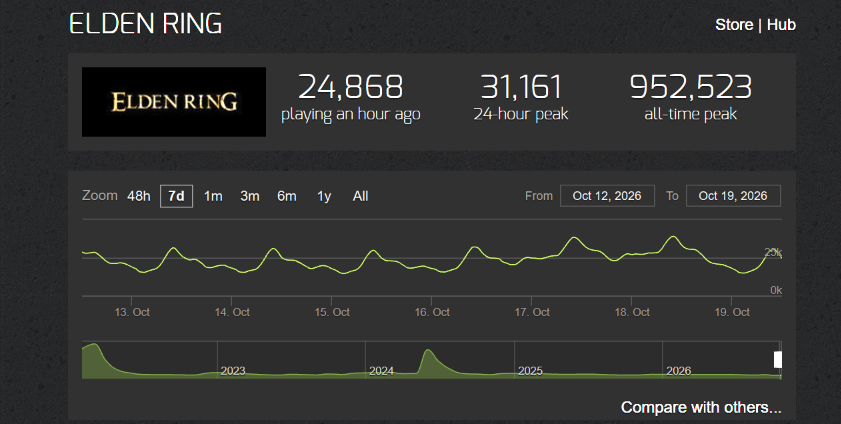Click the 19. Oct axis label

(732, 312)
